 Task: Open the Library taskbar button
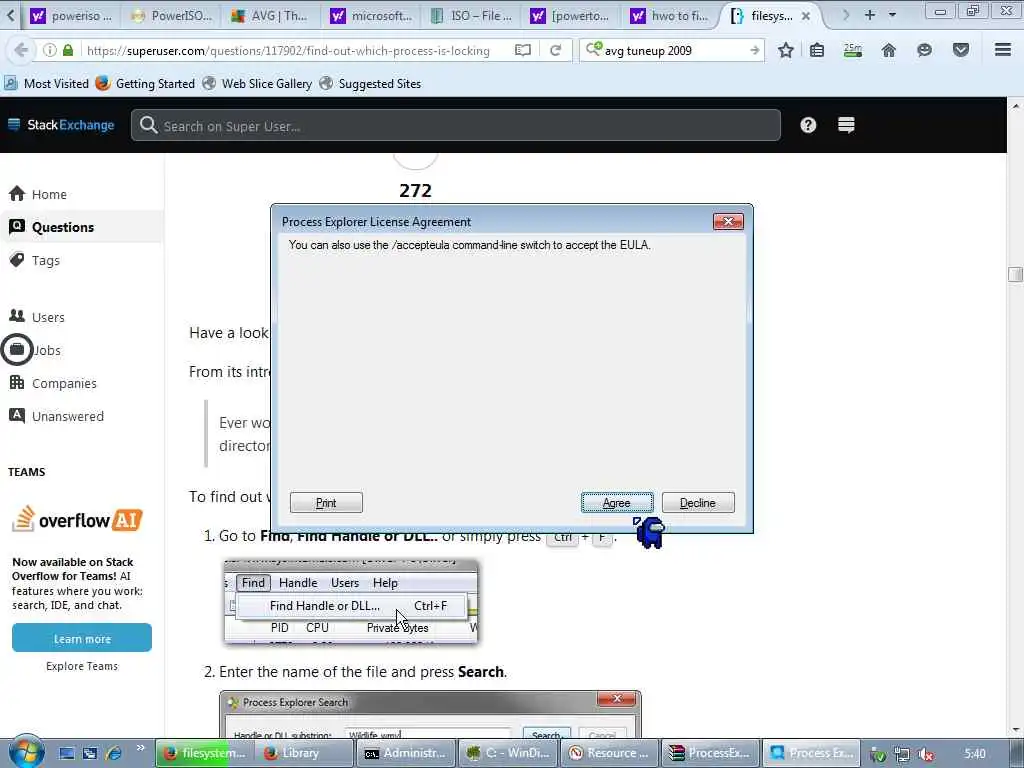click(x=303, y=753)
